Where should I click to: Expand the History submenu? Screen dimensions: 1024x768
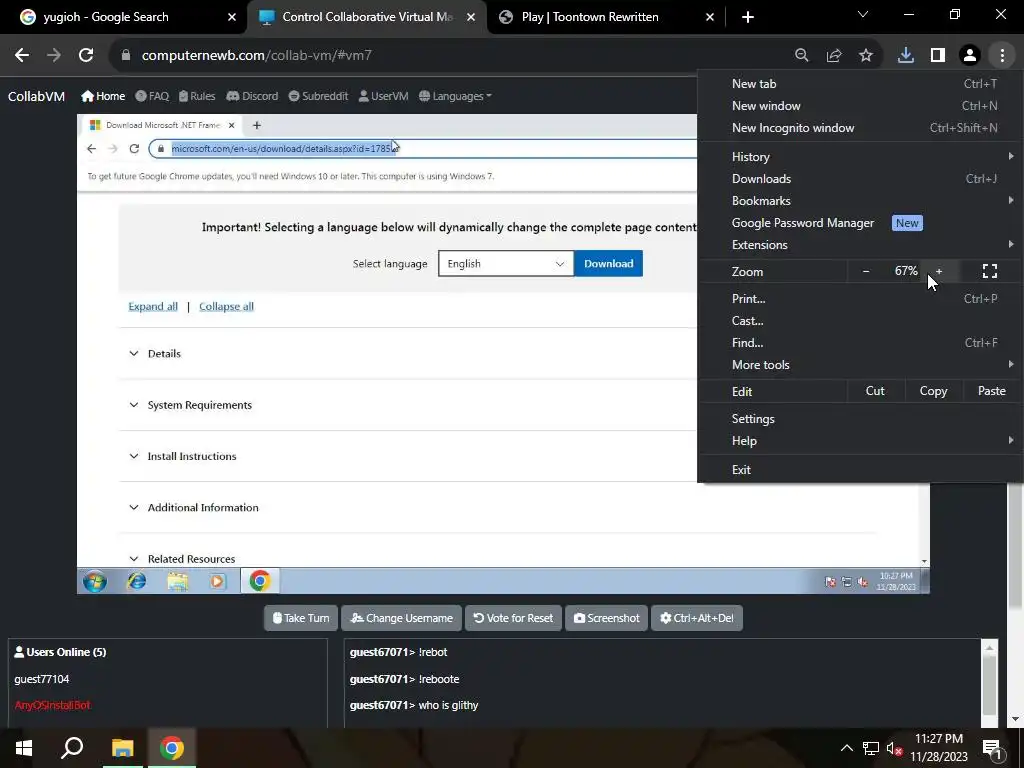[861, 157]
